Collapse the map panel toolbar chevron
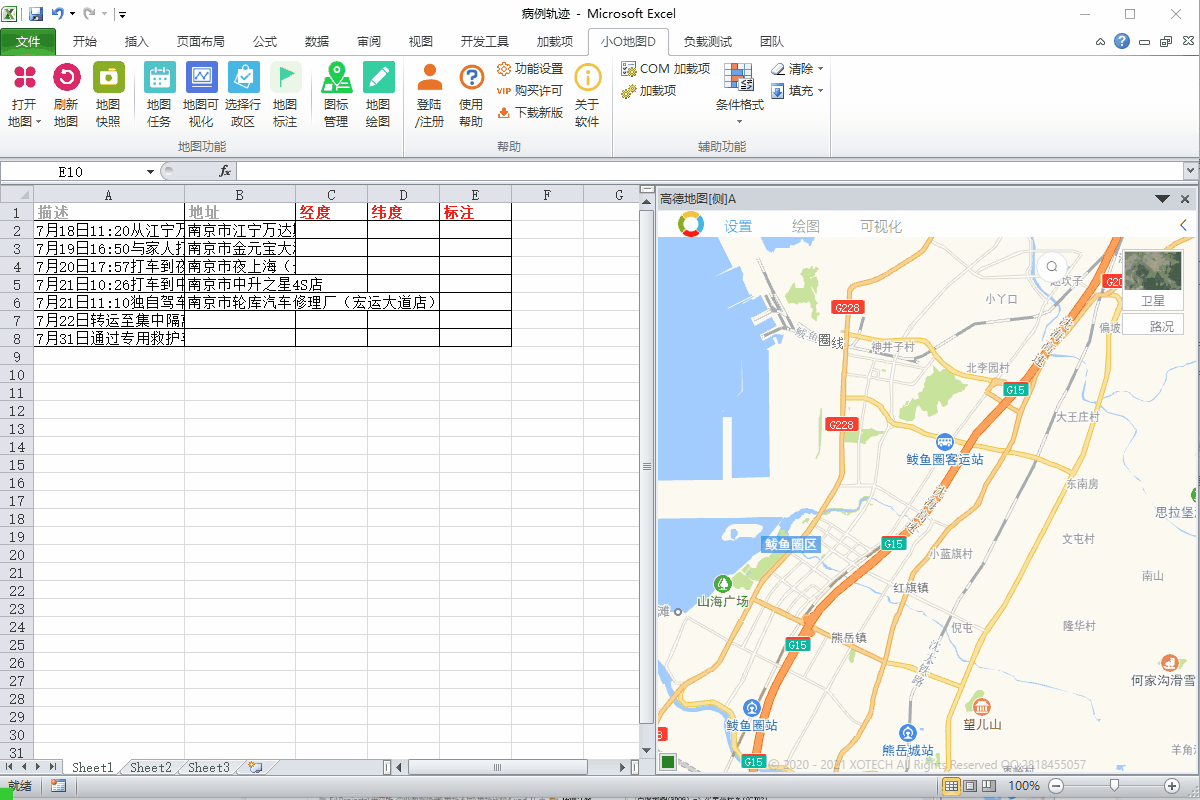Image resolution: width=1200 pixels, height=800 pixels. [x=1184, y=226]
